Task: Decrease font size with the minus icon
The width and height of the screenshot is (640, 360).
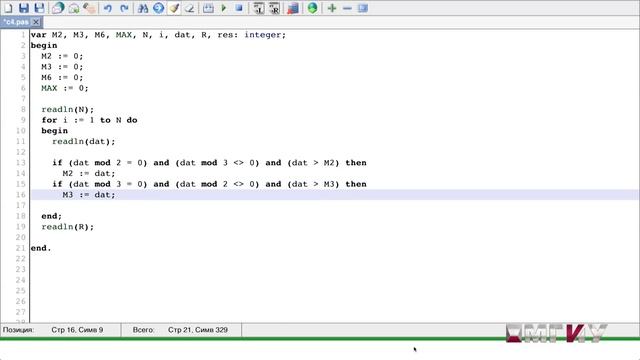Action: pyautogui.click(x=347, y=8)
